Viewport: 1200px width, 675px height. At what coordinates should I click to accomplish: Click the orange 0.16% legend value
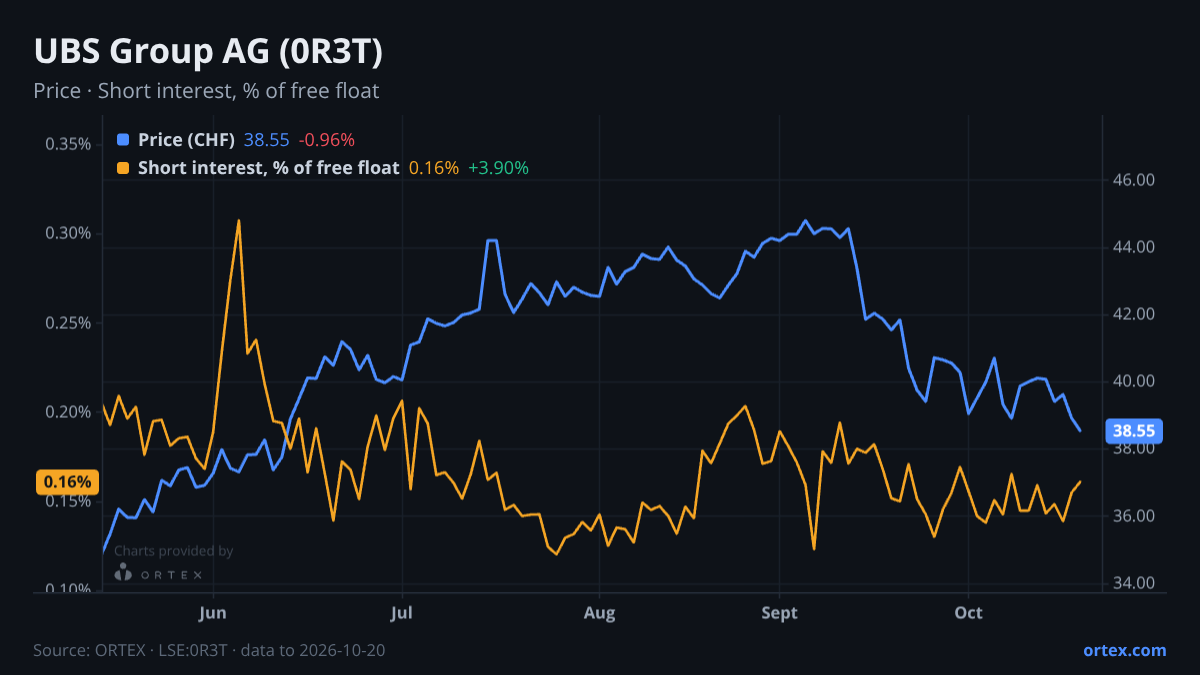click(x=434, y=168)
